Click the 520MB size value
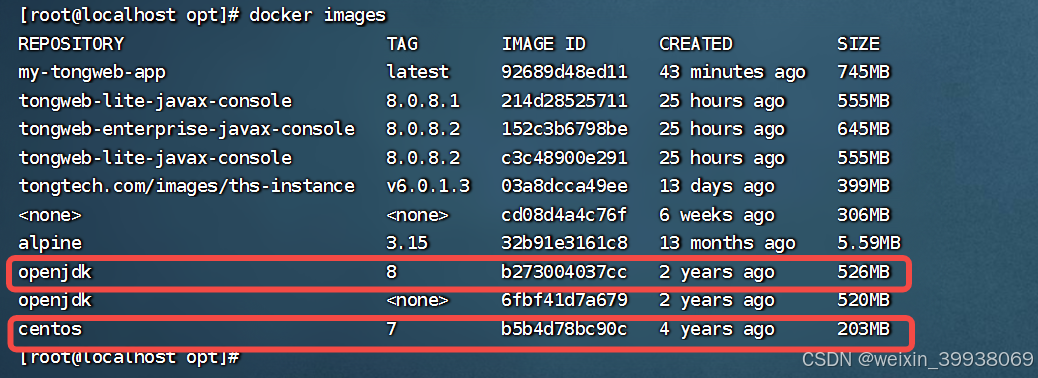The height and width of the screenshot is (378, 1038). point(863,301)
